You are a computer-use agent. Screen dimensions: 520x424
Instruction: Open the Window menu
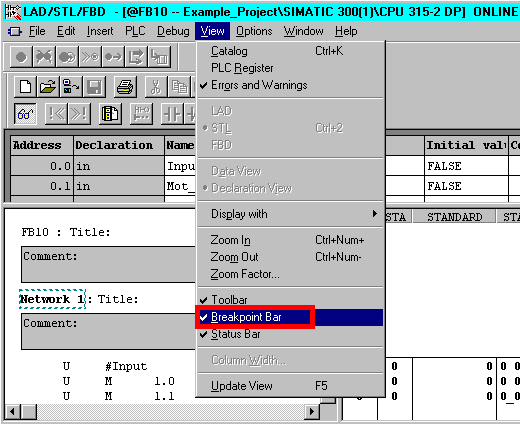click(x=303, y=31)
